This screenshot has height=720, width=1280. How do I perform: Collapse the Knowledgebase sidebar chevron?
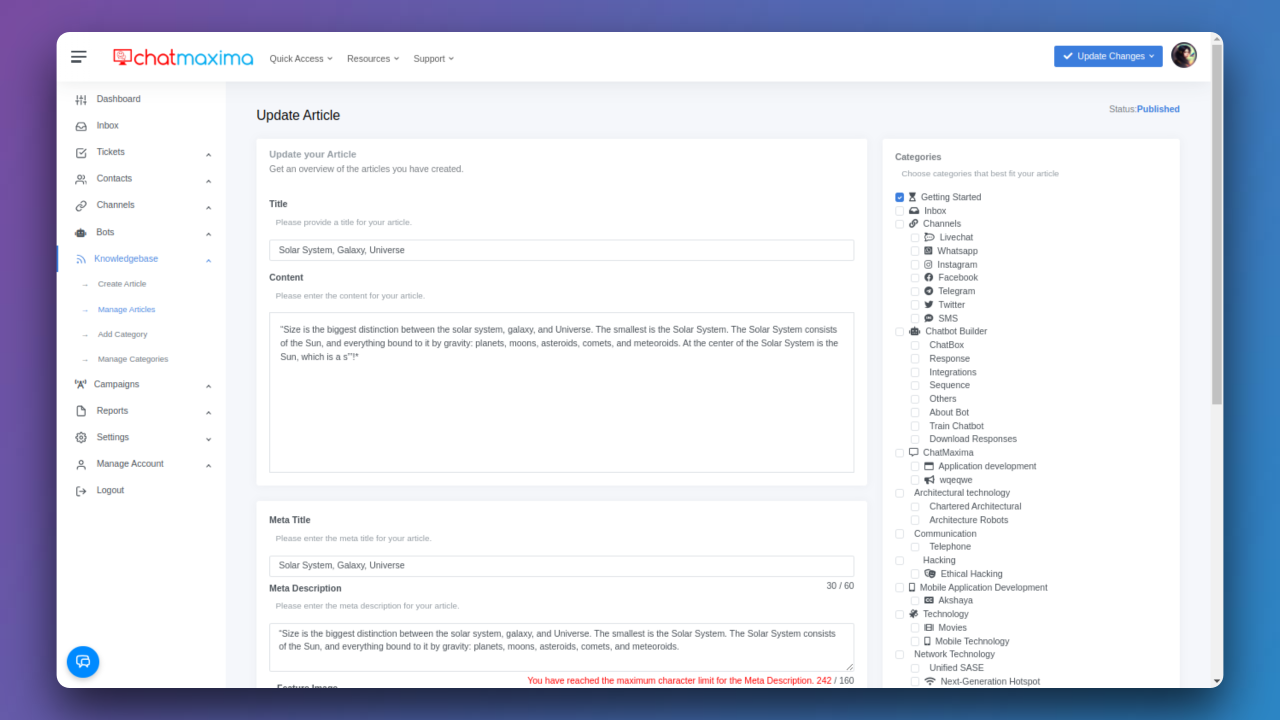[x=208, y=261]
